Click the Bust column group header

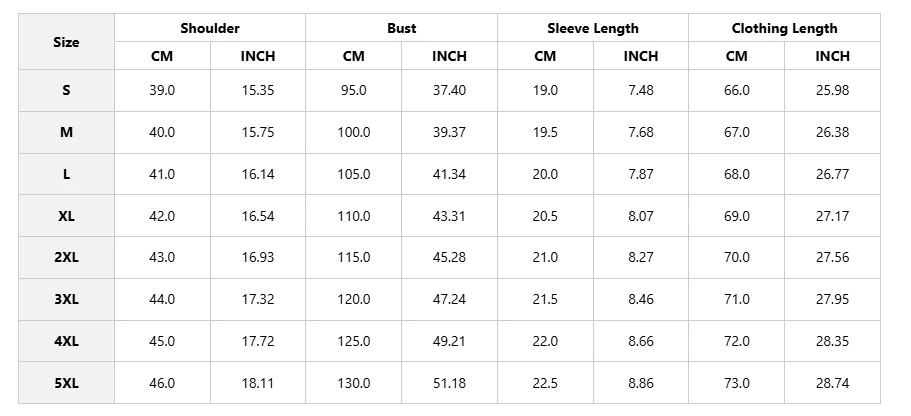[401, 28]
